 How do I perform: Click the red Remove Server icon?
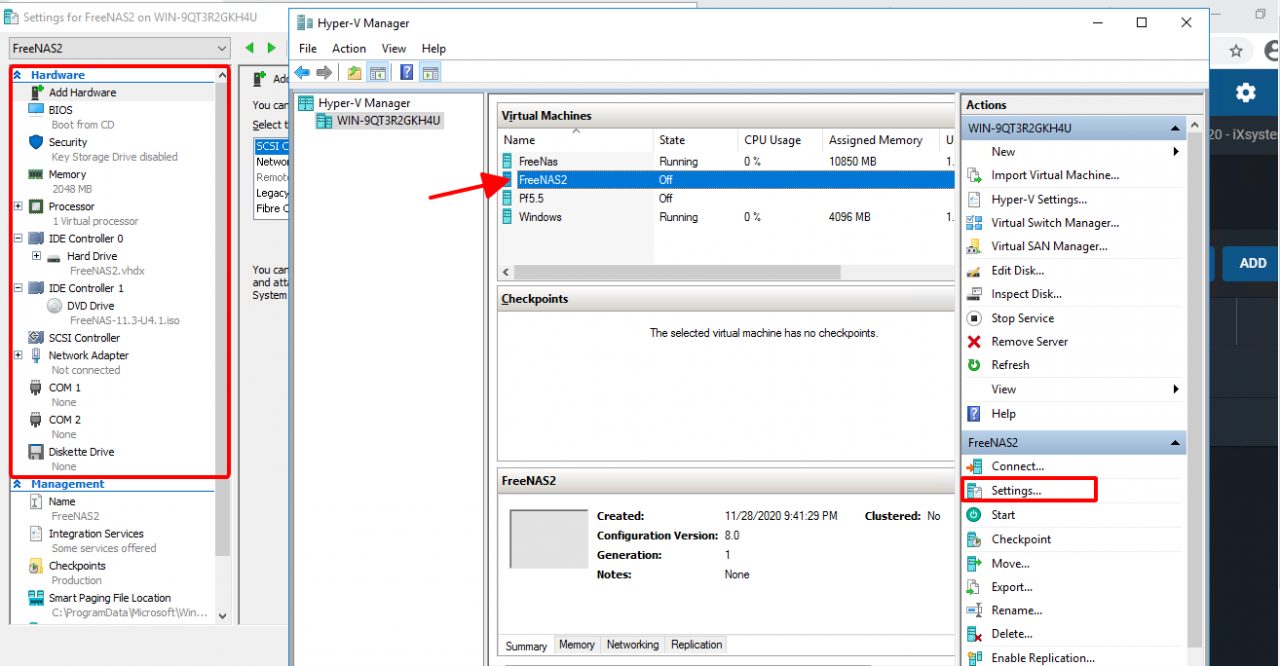click(x=974, y=342)
